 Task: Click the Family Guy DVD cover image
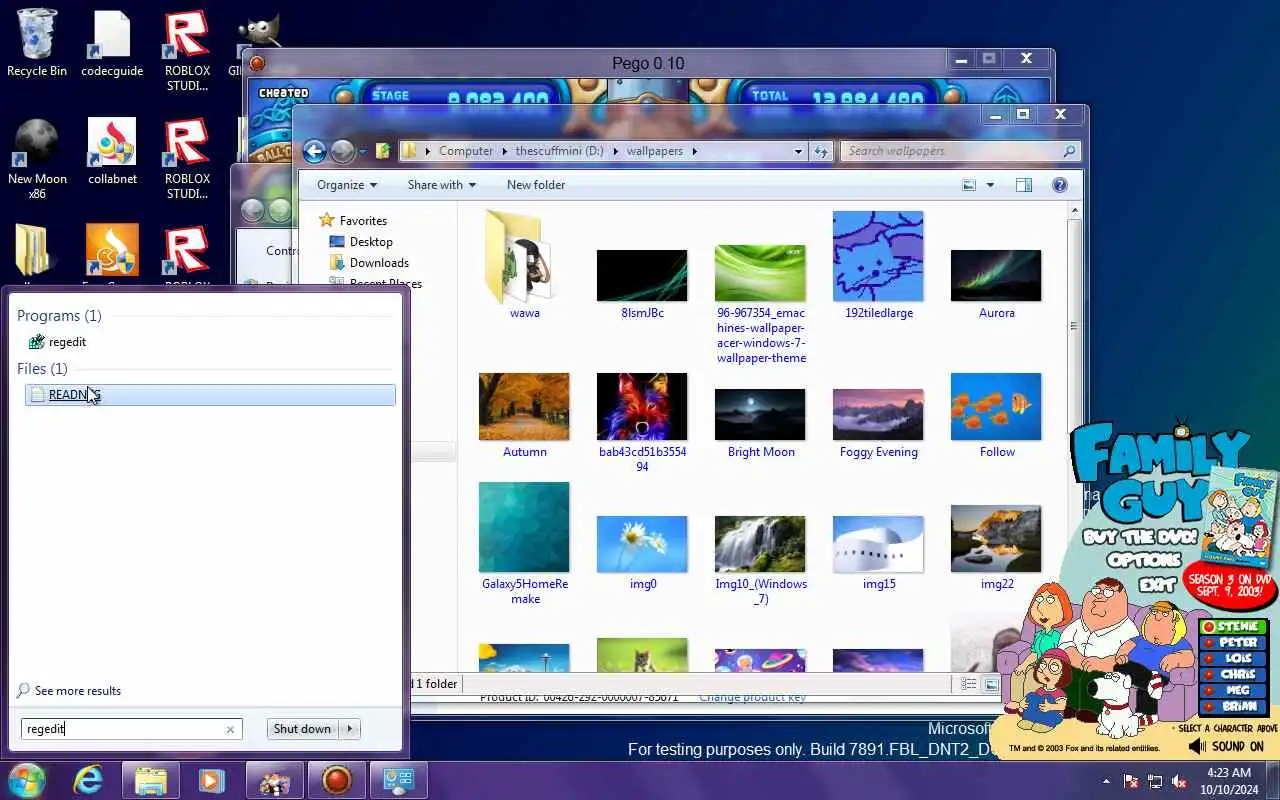pos(1238,518)
